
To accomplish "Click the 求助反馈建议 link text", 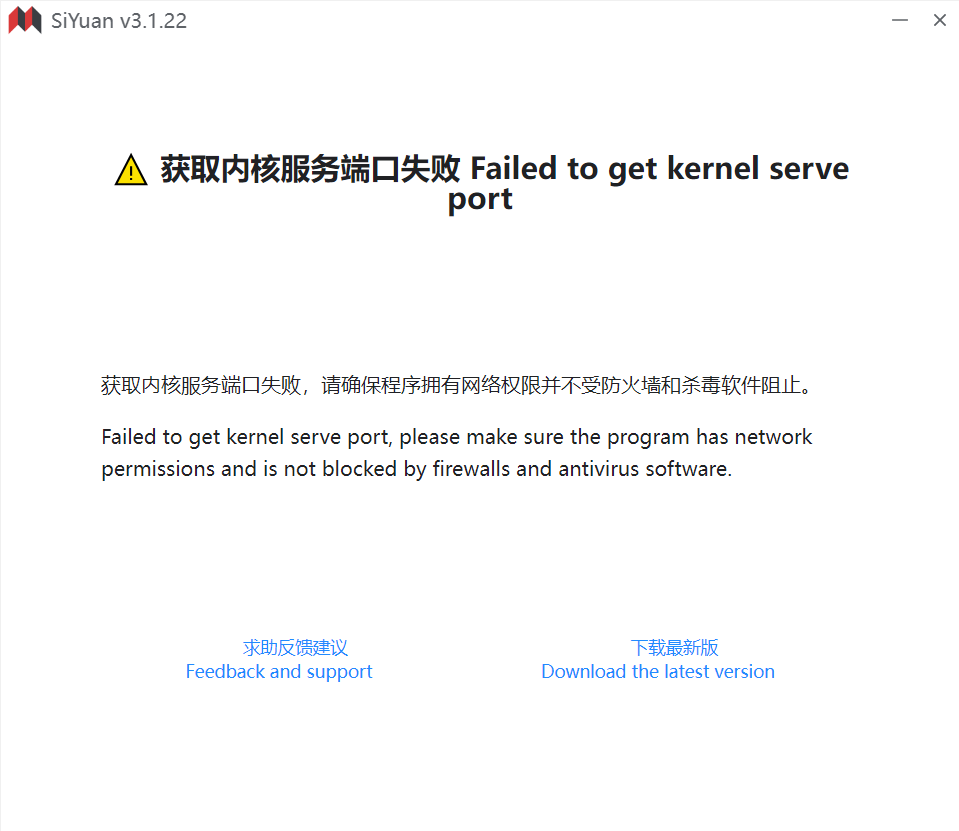I will pos(295,648).
